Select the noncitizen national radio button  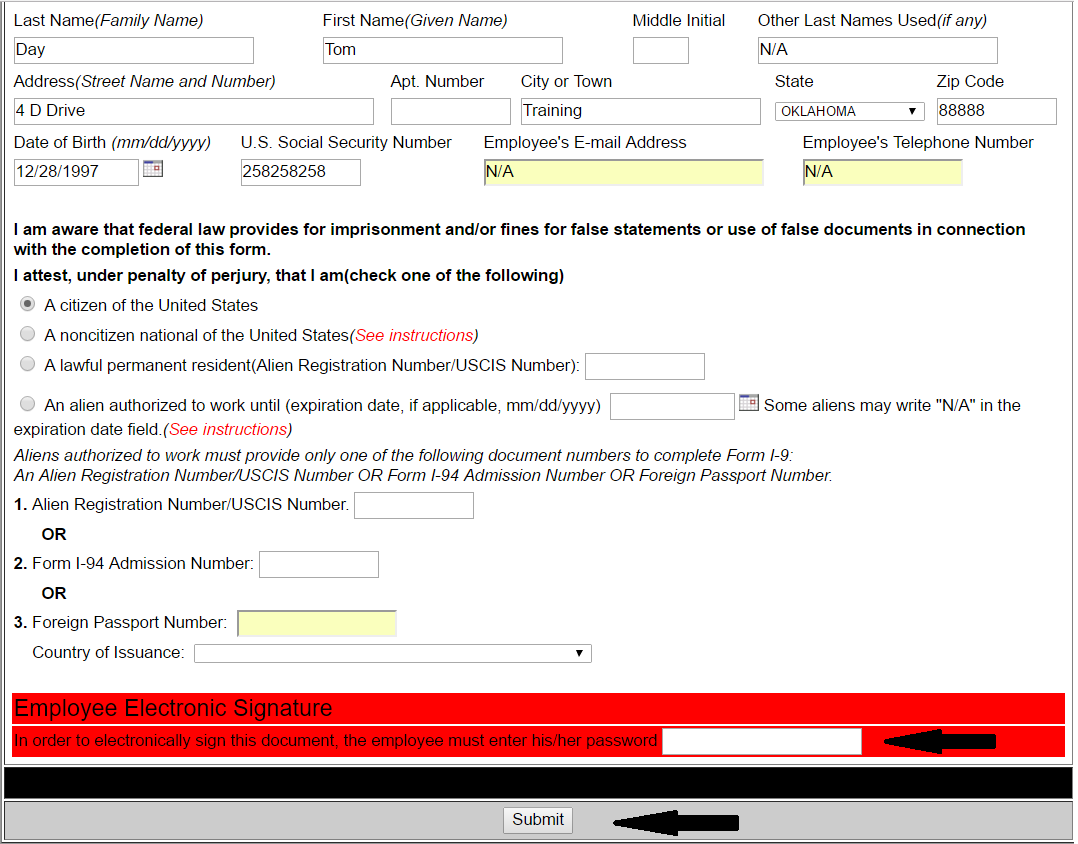point(28,334)
